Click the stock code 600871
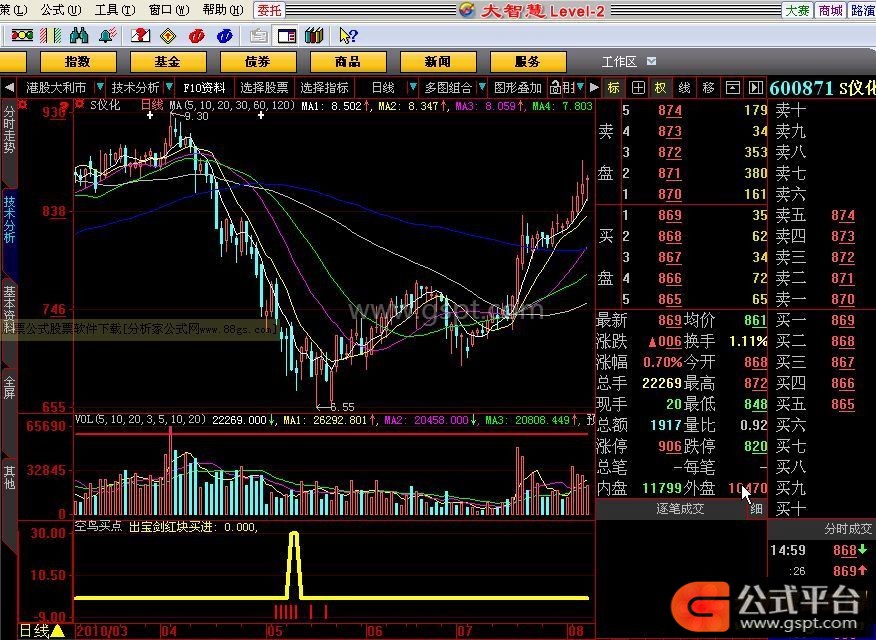 click(801, 88)
